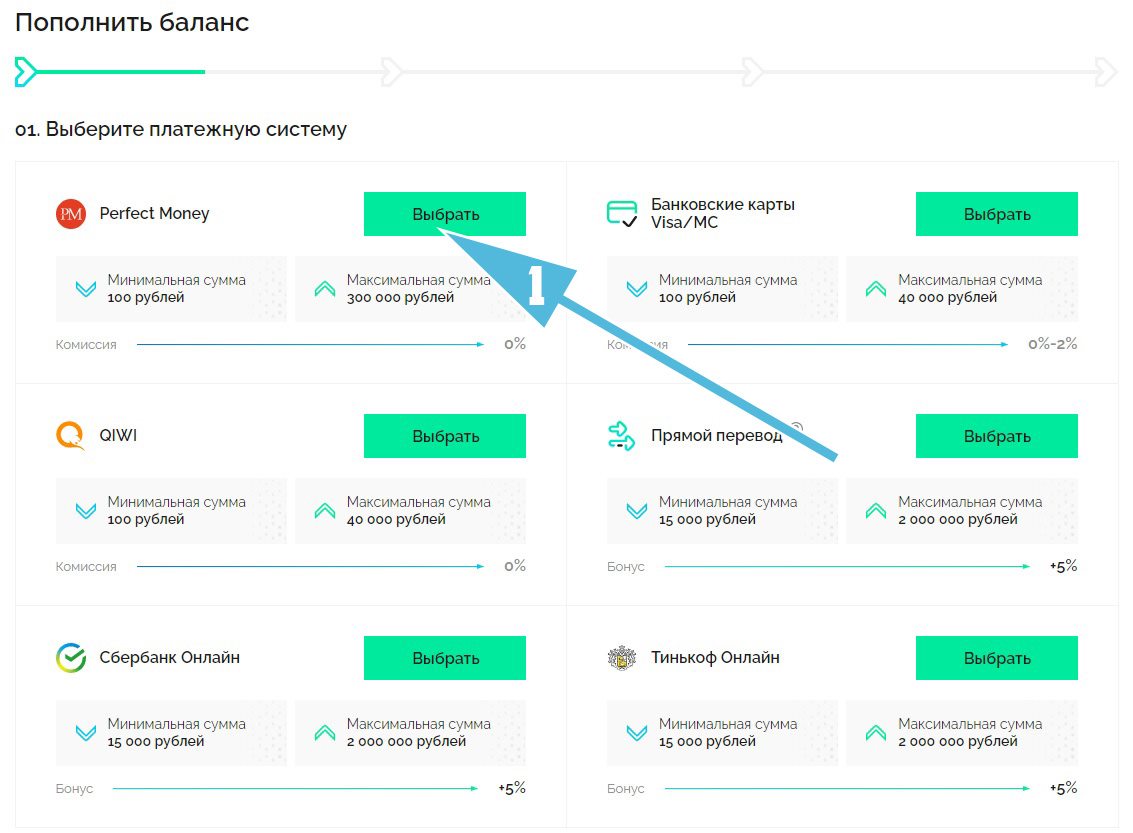
Task: Click Тинькоф Онлайн +5% bonus value
Action: coord(1063,787)
